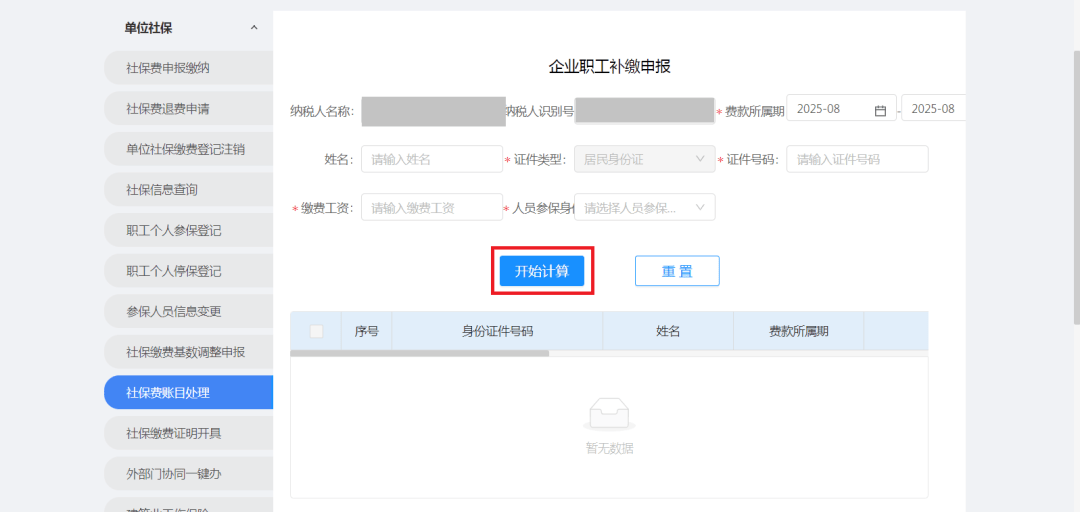Click the 缴费工资 input field
This screenshot has height=512, width=1080.
click(432, 207)
